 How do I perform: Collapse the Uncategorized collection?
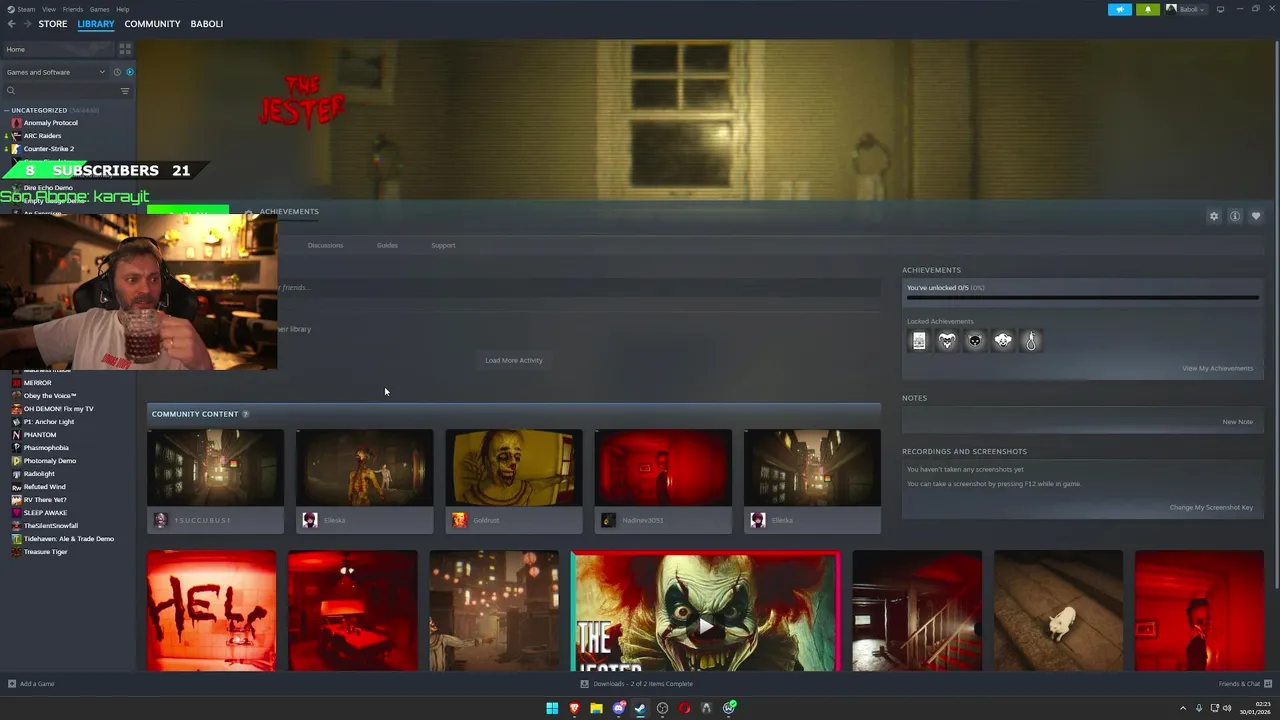(x=6, y=110)
